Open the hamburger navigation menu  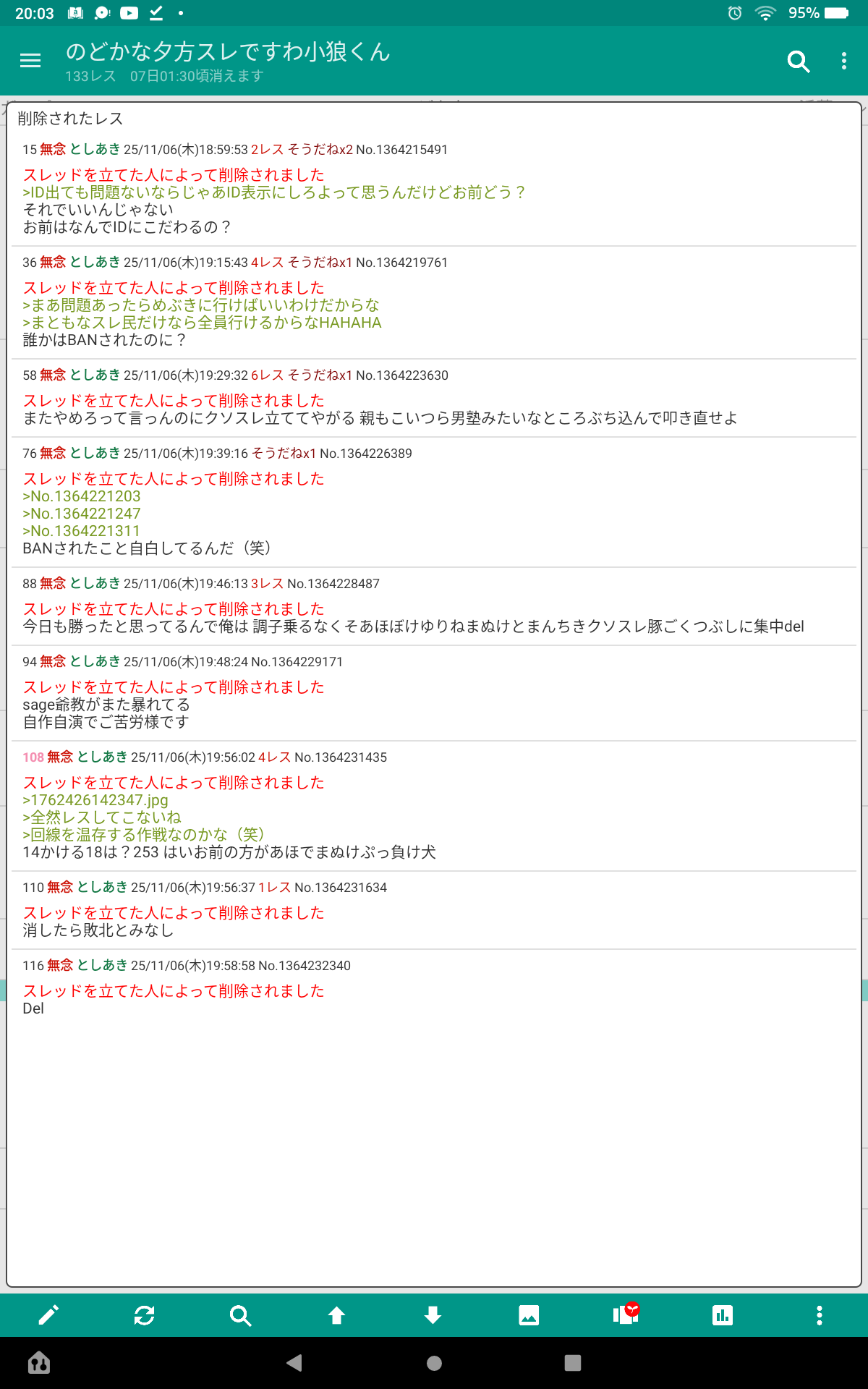click(30, 61)
